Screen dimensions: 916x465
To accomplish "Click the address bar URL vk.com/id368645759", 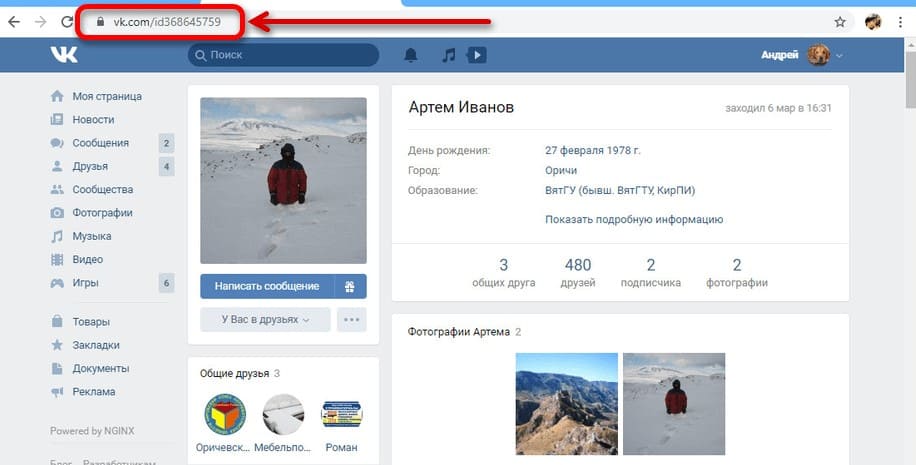I will pyautogui.click(x=166, y=22).
